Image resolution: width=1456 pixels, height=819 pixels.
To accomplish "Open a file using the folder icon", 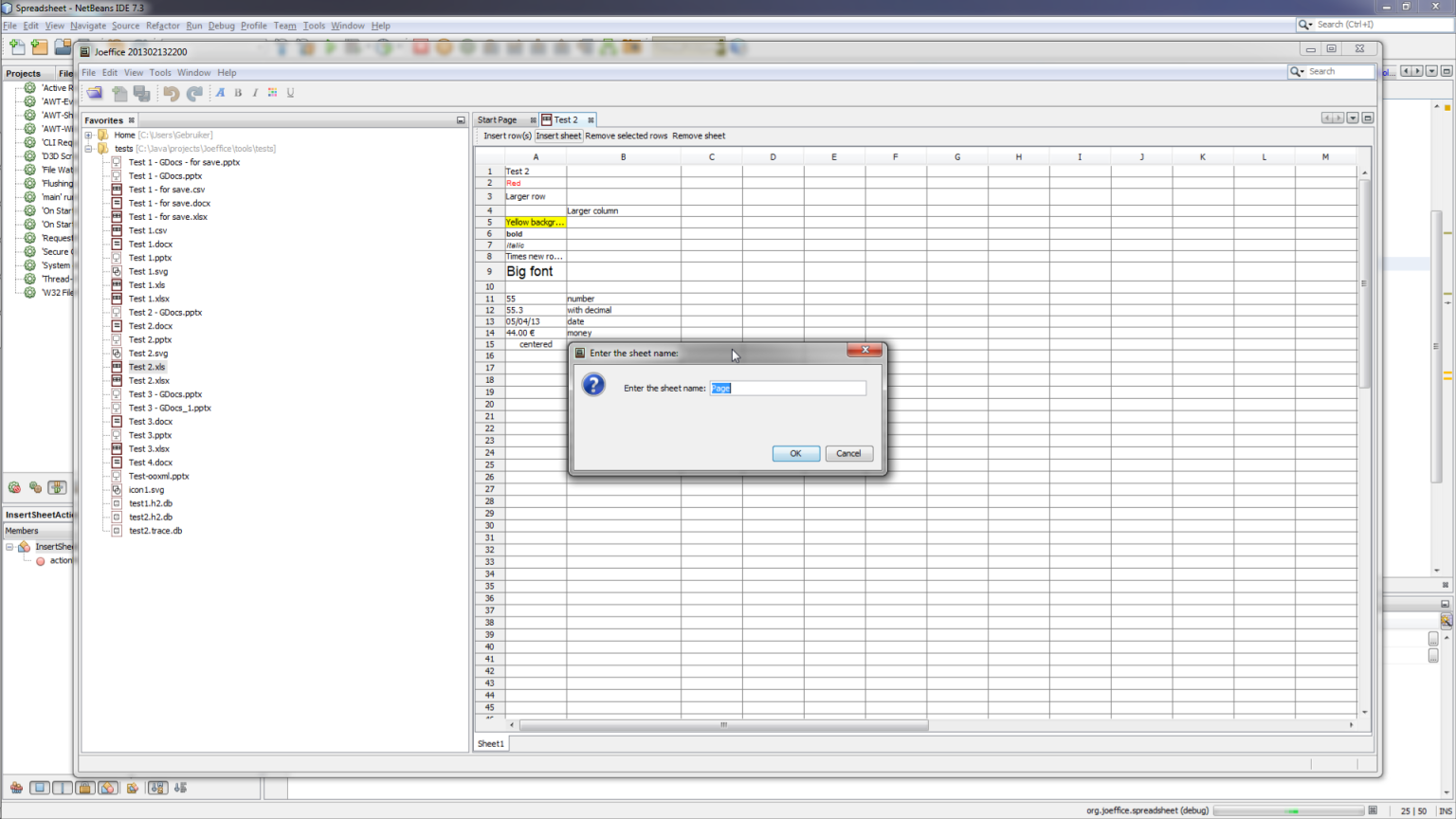I will click(94, 93).
